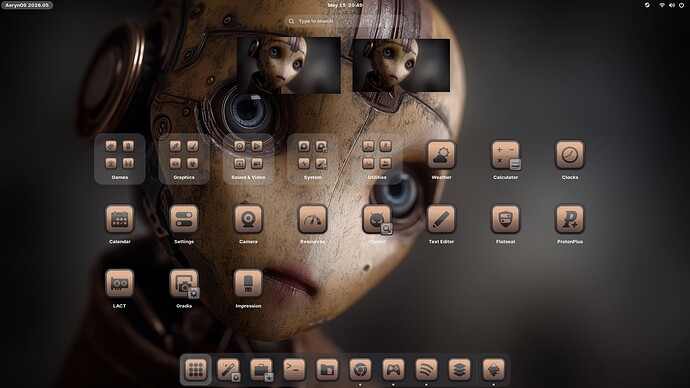
Task: Click the Steam tray icon
Action: [647, 5]
